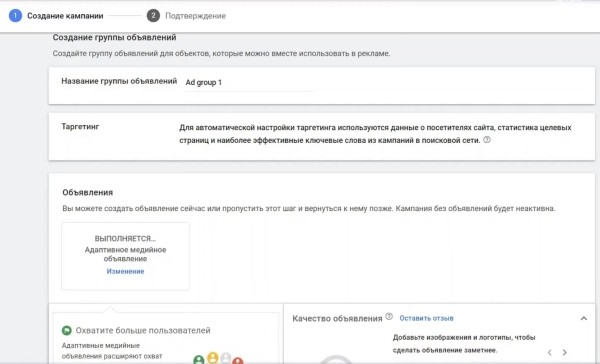
Task: Click the Таргетинг section label
Action: click(80, 126)
